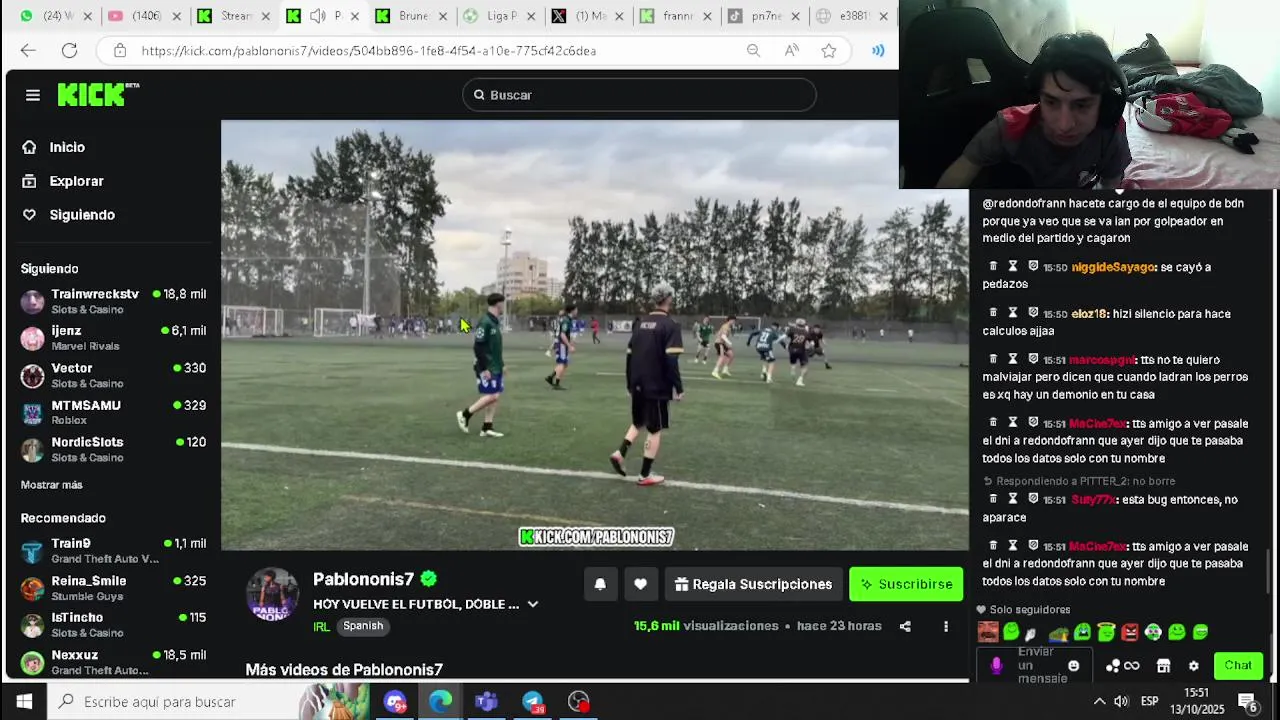Click the infinity icon in chat bar
This screenshot has height=720, width=1280.
click(1132, 666)
